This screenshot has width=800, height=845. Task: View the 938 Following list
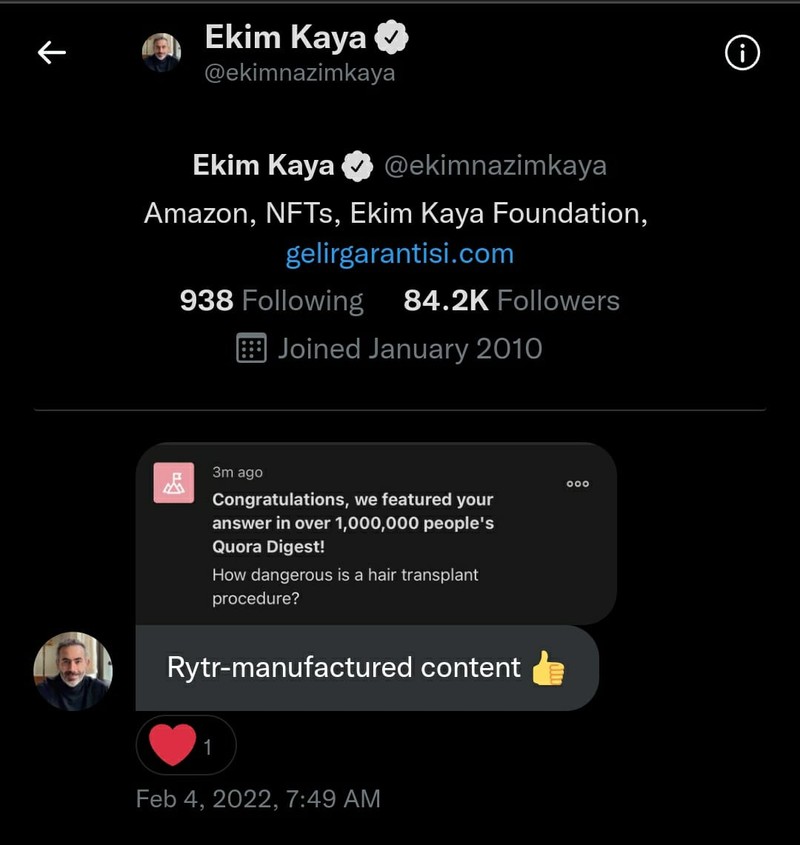[x=271, y=301]
